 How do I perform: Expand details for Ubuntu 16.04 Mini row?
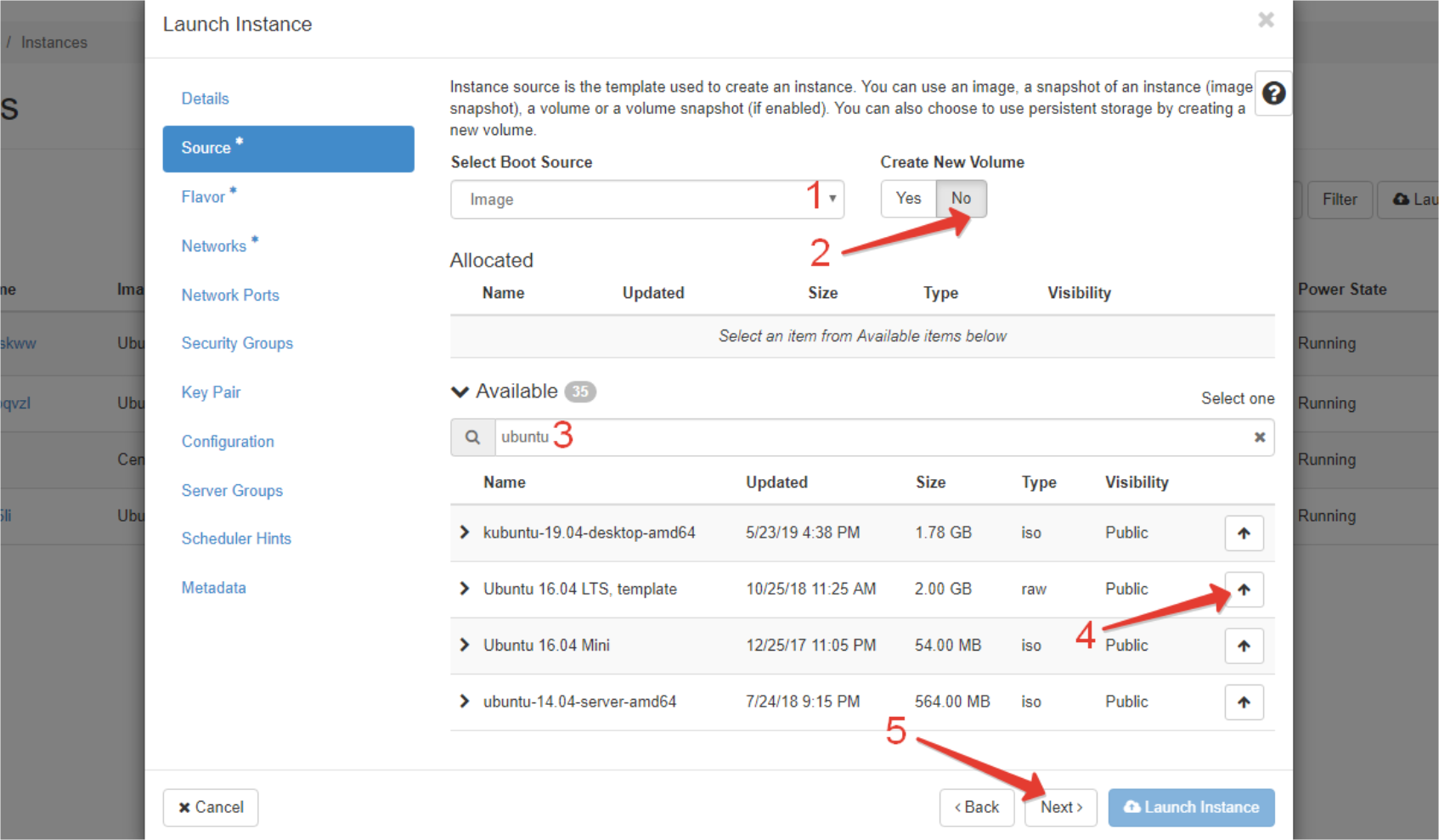464,646
